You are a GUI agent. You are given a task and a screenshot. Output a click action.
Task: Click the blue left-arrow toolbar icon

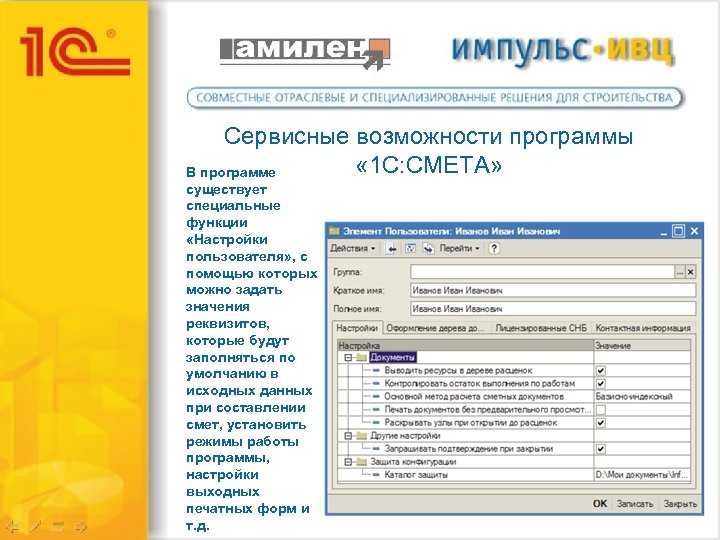(x=391, y=248)
